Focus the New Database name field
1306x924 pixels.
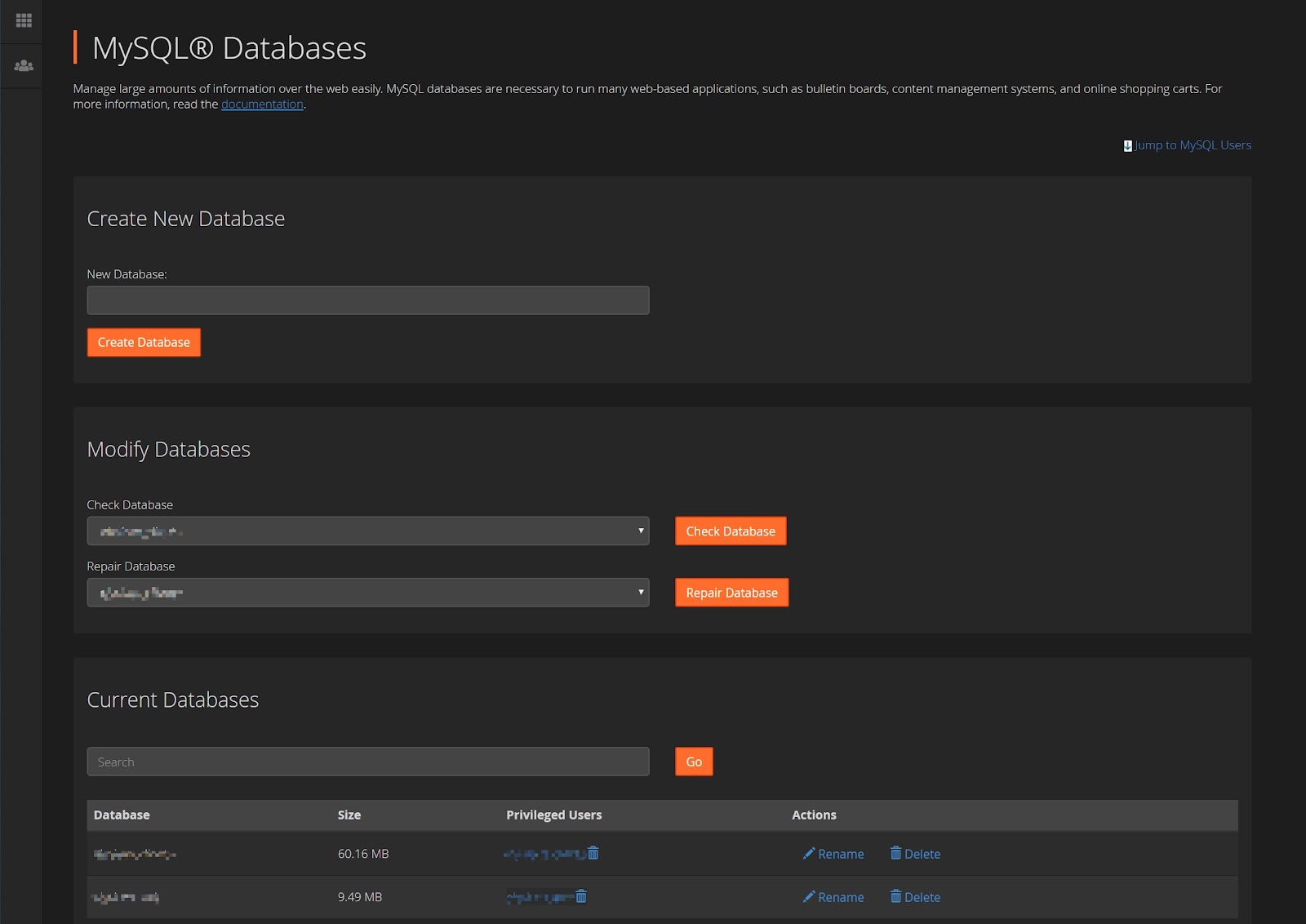(368, 300)
